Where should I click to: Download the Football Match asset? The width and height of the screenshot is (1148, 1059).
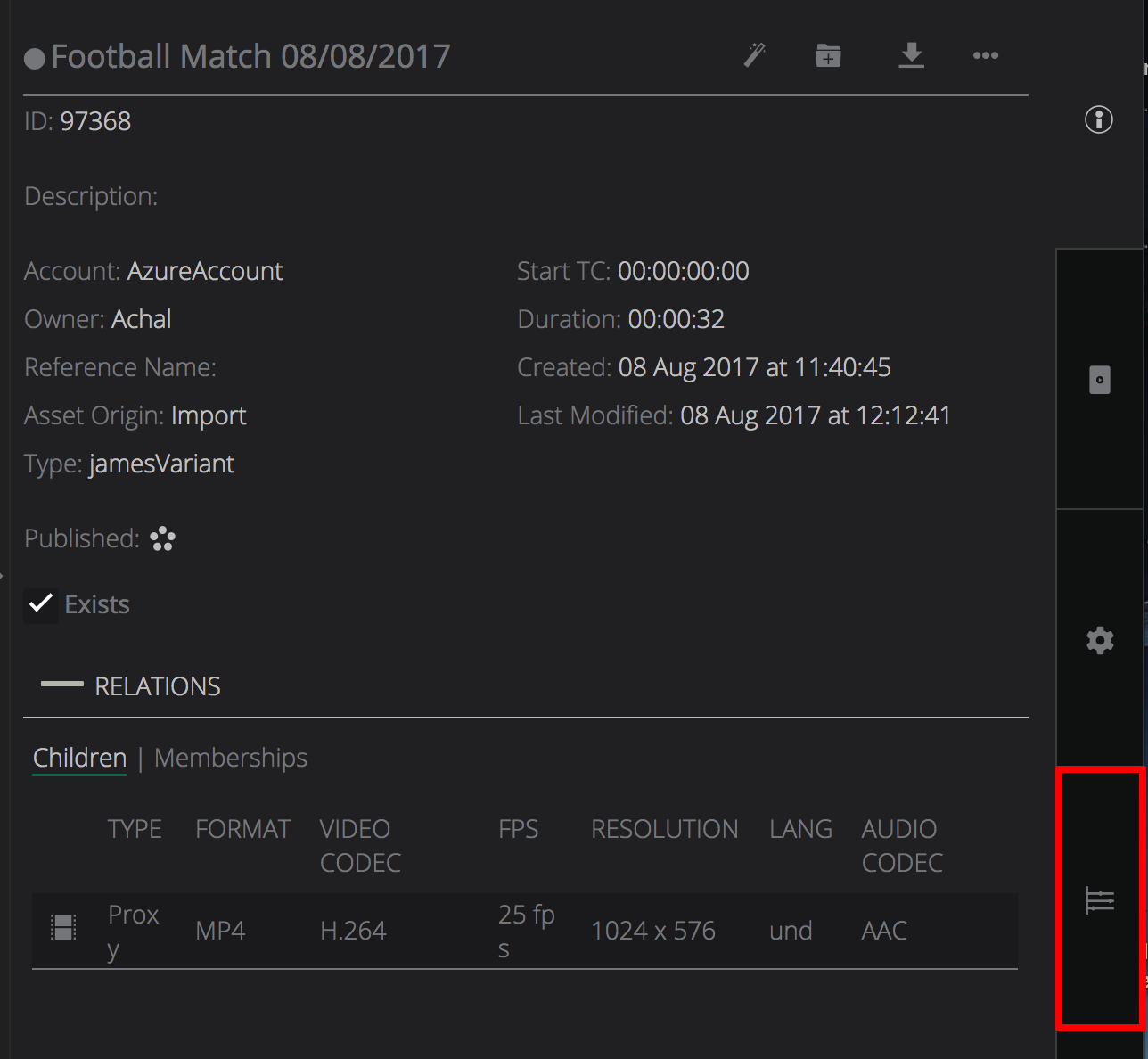tap(911, 55)
